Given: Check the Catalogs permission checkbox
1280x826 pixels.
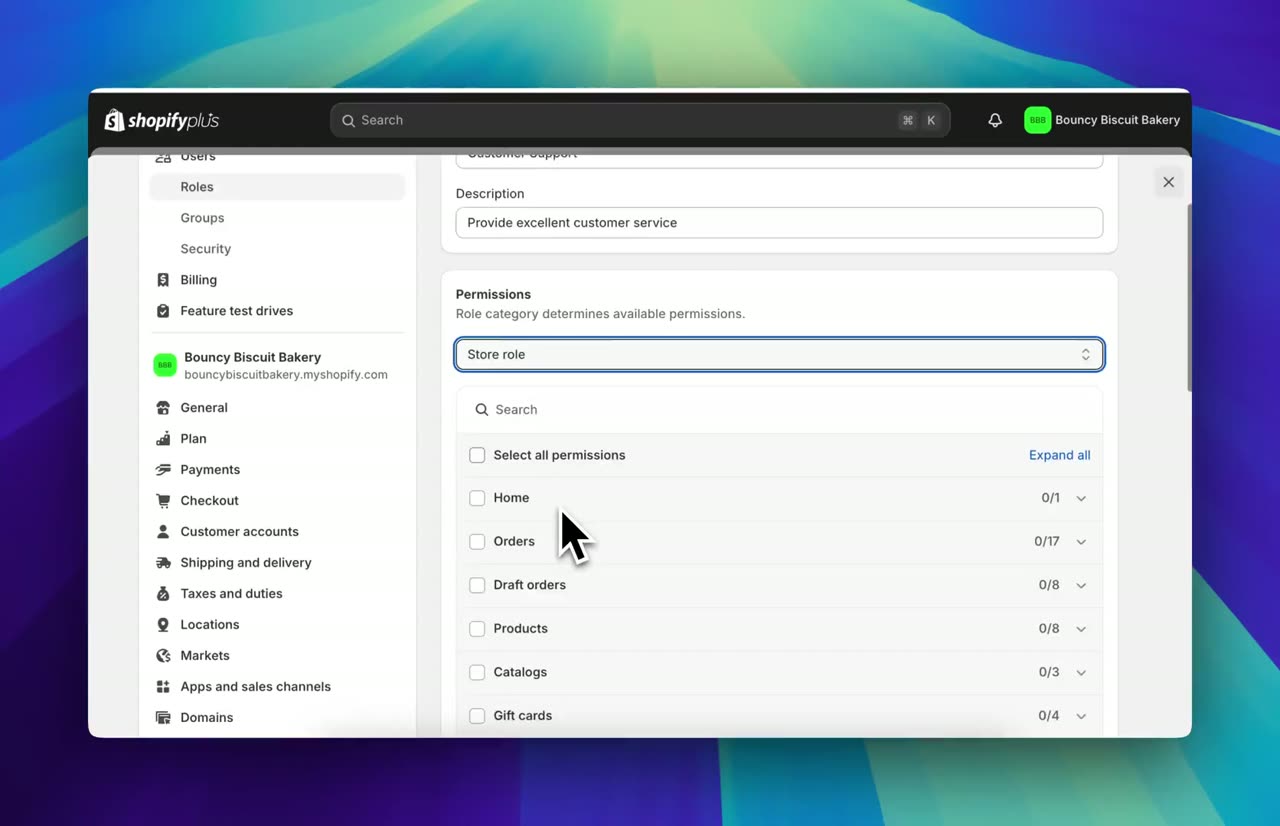Looking at the screenshot, I should (477, 672).
